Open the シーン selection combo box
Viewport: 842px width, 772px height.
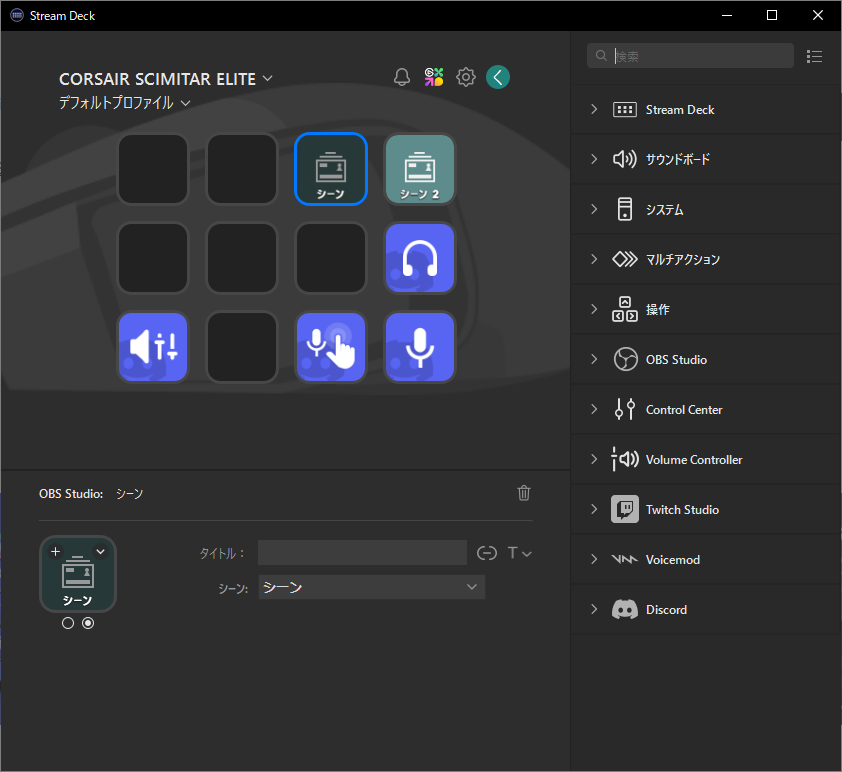372,587
